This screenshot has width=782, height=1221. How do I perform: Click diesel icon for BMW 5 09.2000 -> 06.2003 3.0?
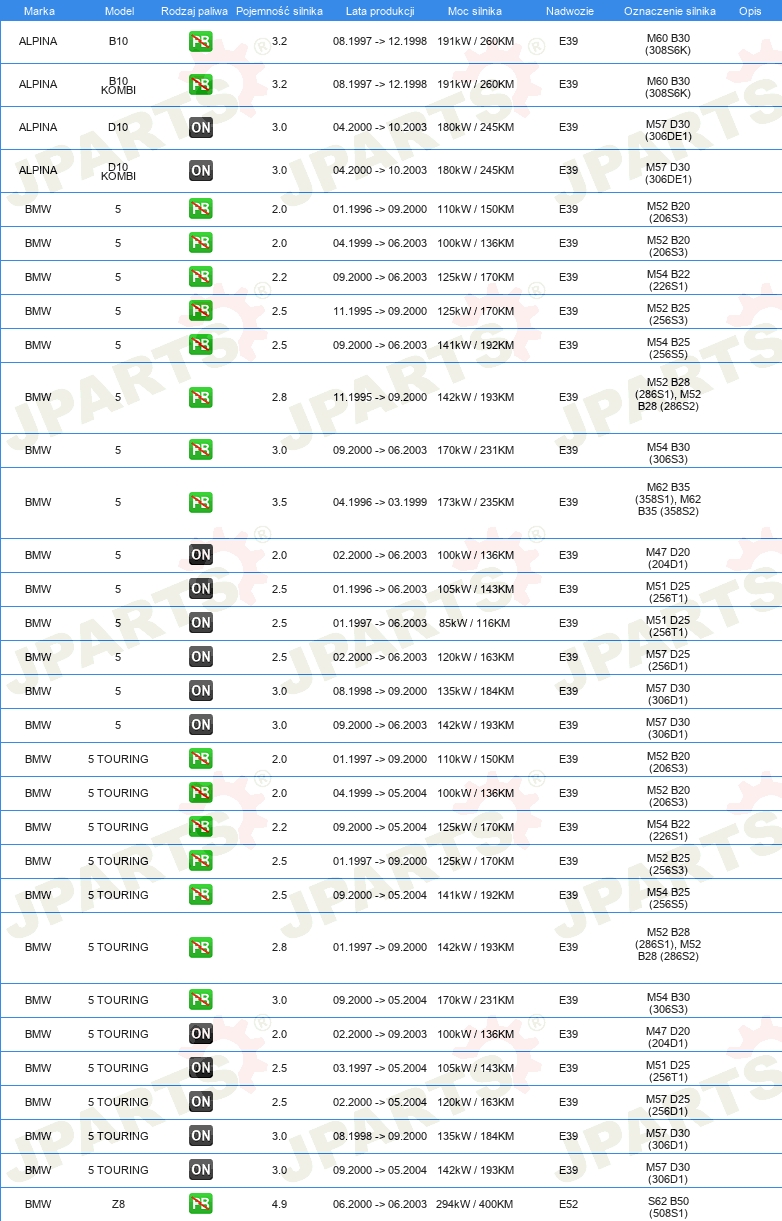point(201,725)
